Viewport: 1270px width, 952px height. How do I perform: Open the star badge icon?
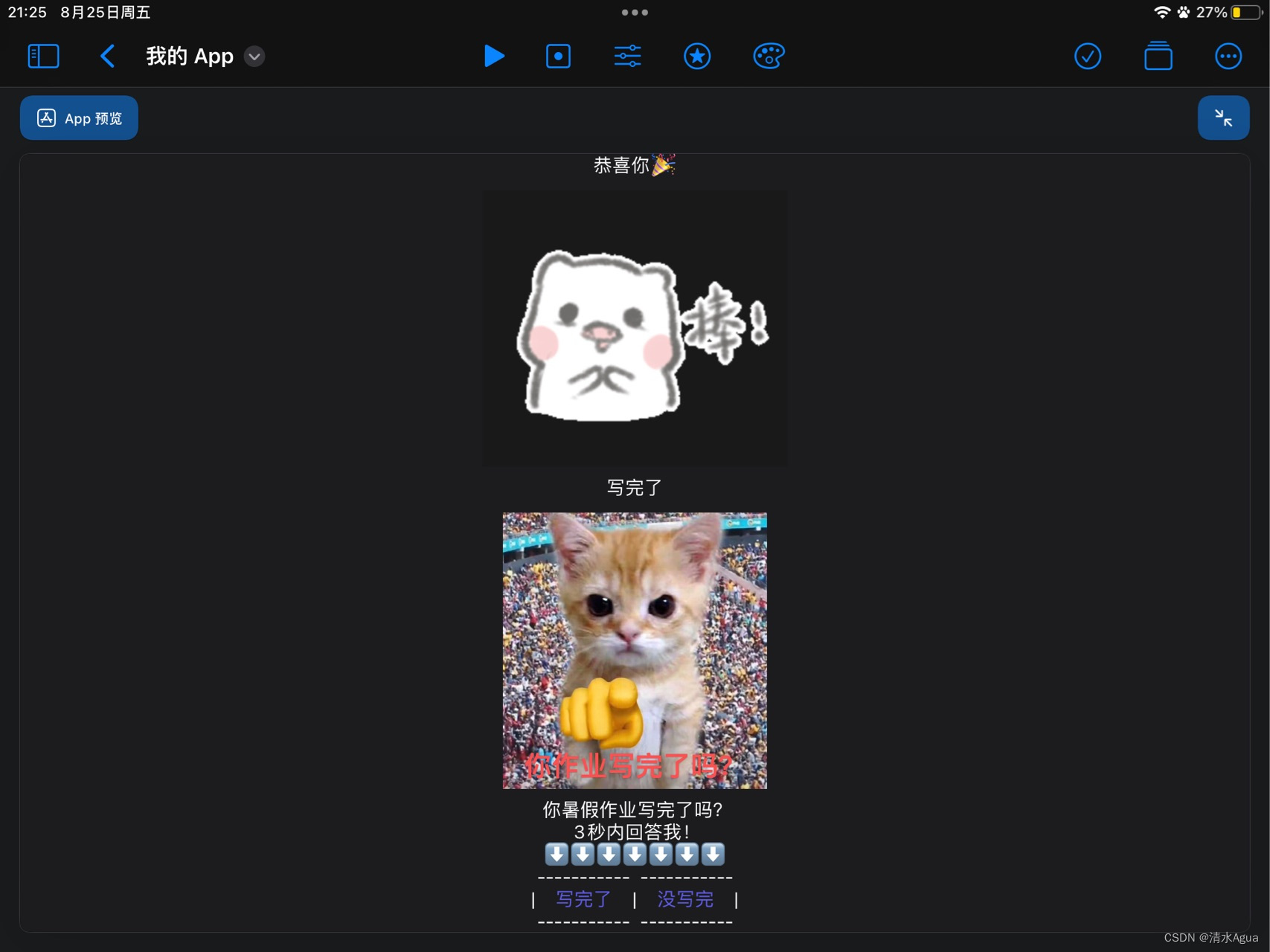click(x=697, y=57)
